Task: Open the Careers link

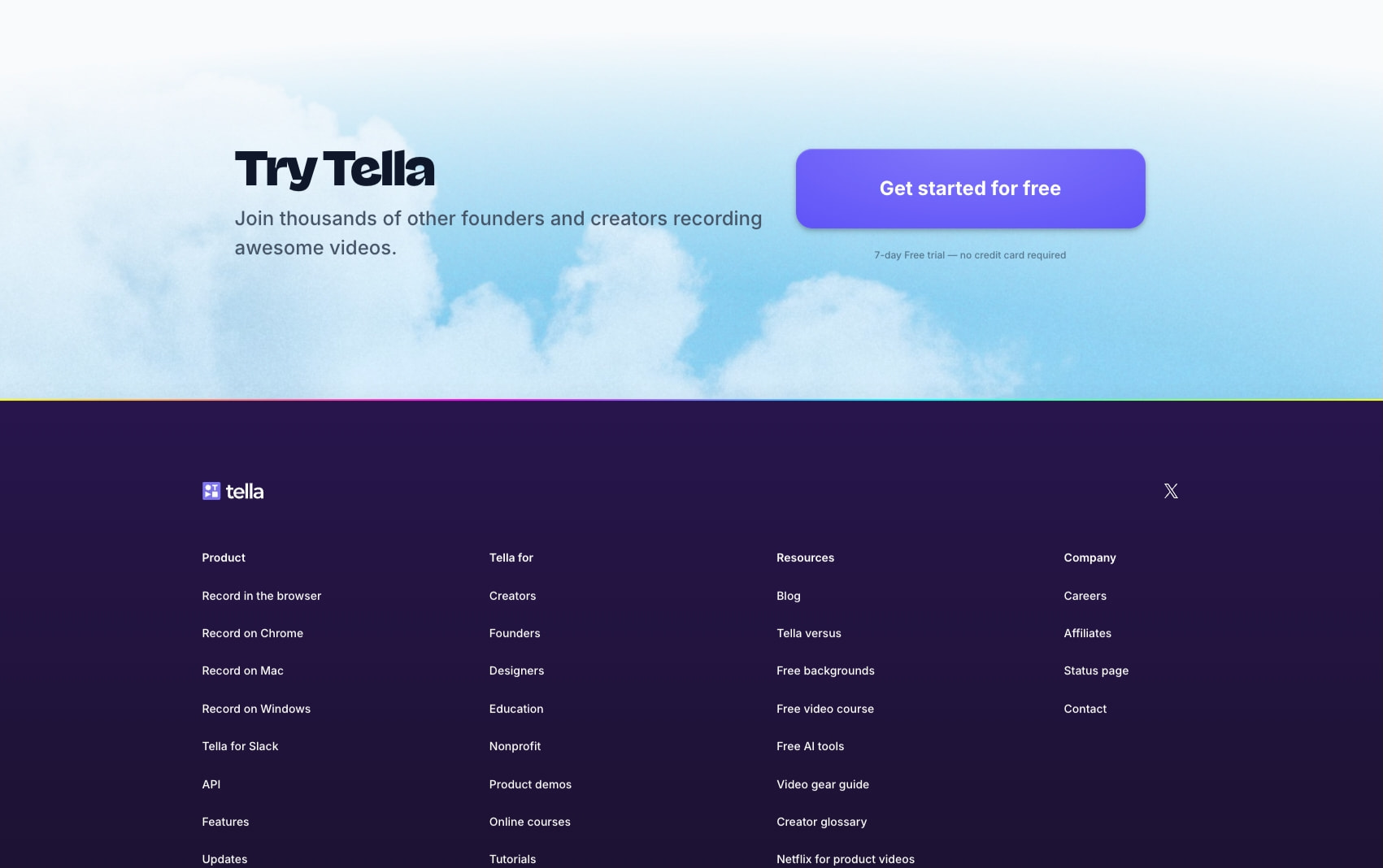Action: tap(1085, 596)
